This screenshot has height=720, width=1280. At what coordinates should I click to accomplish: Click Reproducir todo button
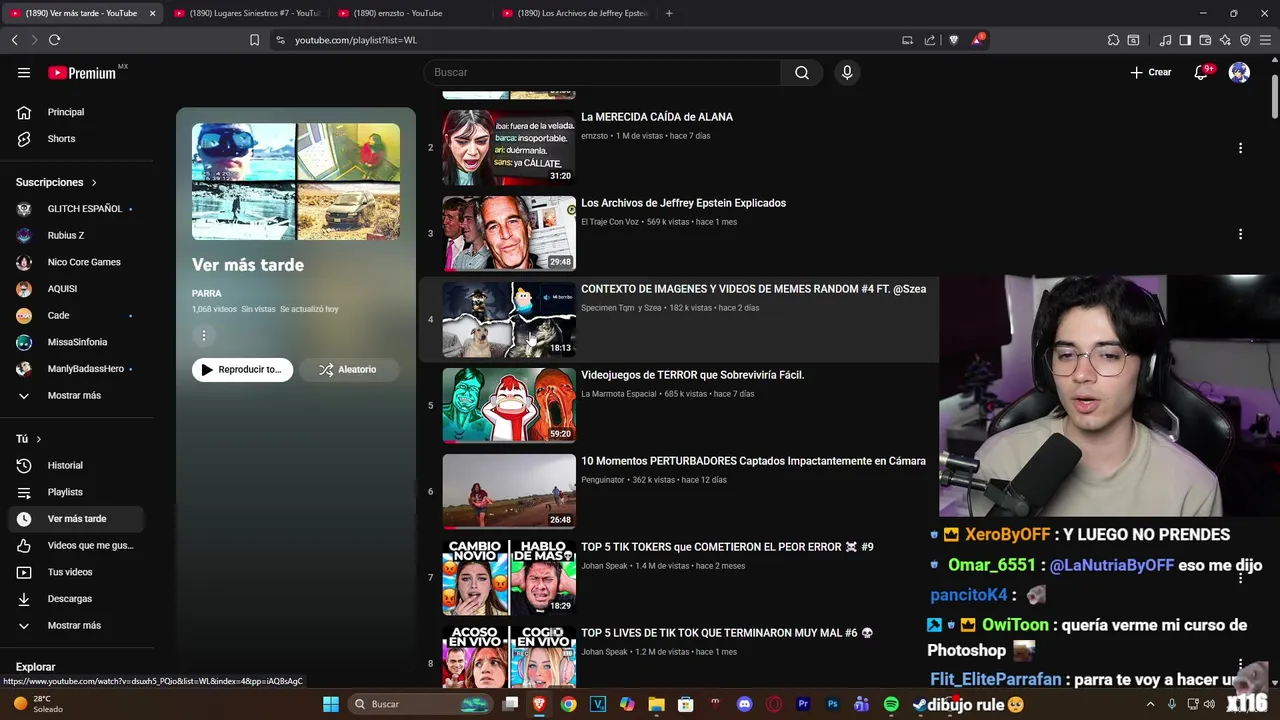[x=243, y=369]
